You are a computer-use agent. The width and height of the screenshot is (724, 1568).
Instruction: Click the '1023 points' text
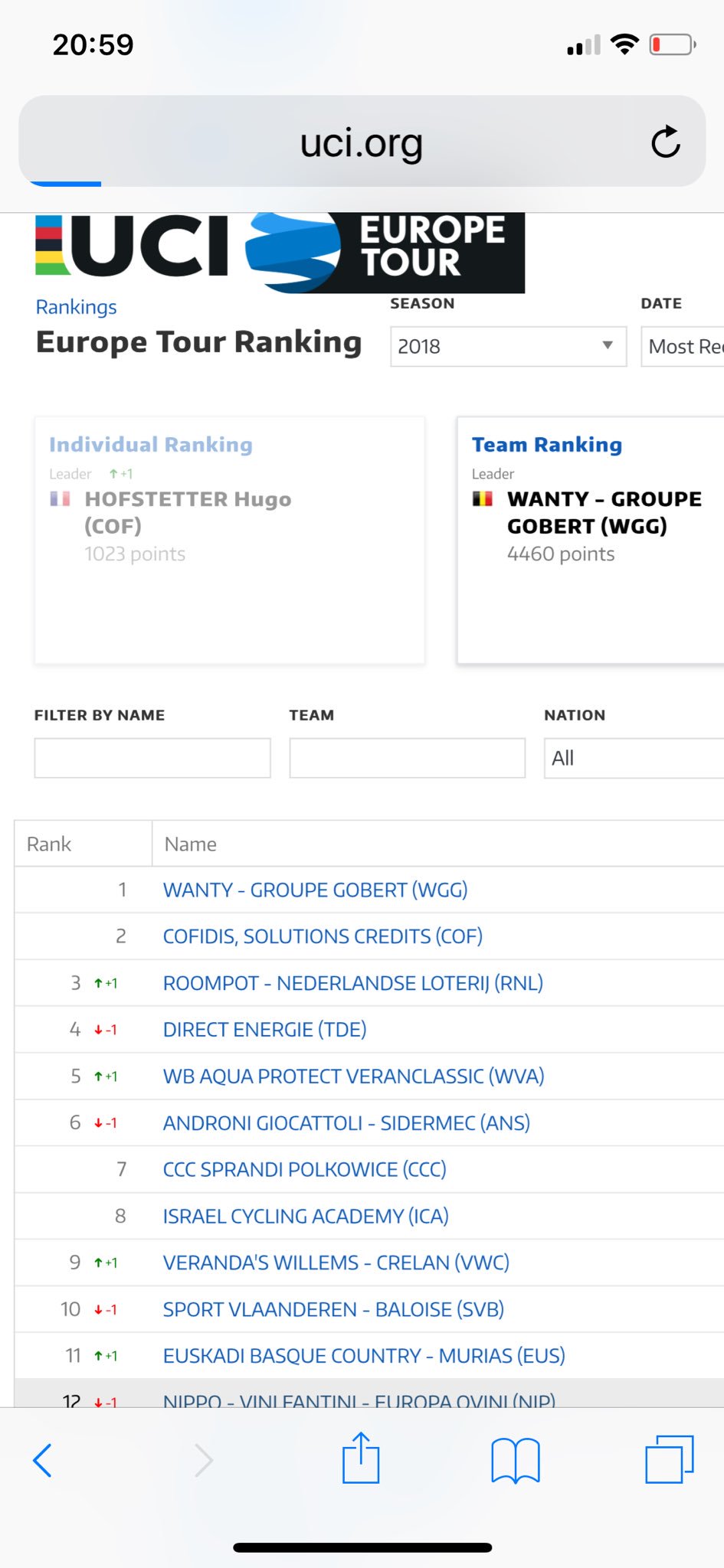coord(135,554)
